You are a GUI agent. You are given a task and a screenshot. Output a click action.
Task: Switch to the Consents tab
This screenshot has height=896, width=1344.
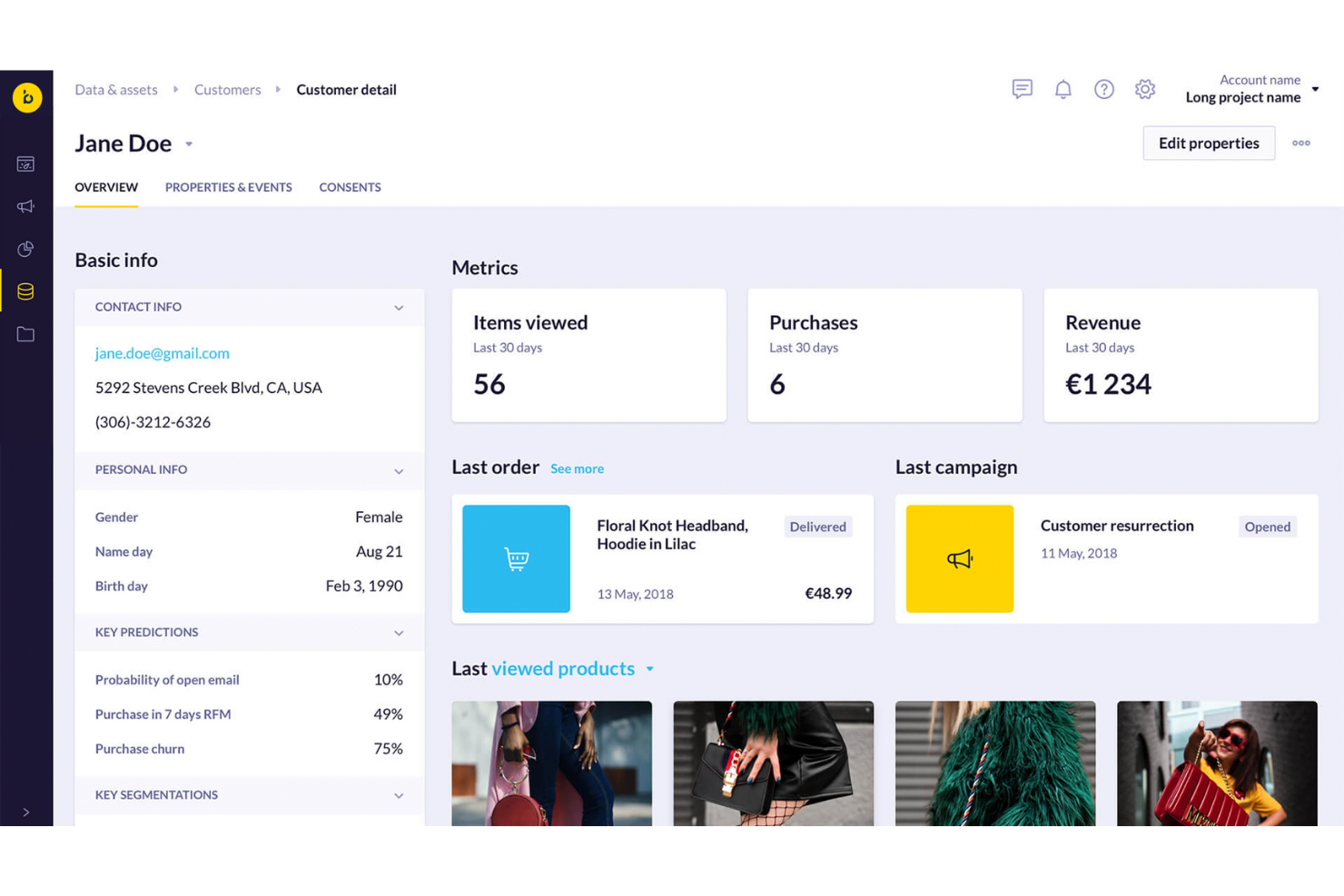tap(350, 187)
